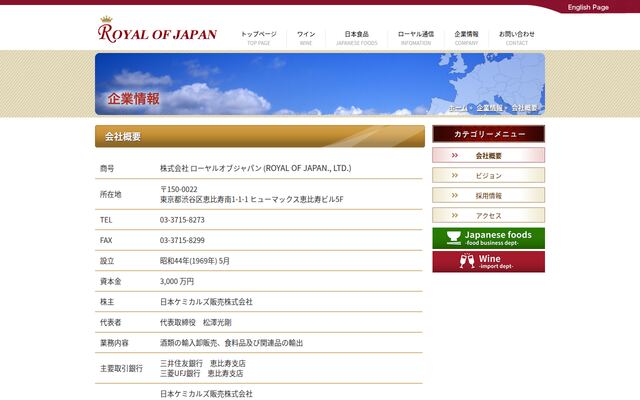This screenshot has width=640, height=400.
Task: Open the ローヤル通信 navigation item
Action: [x=416, y=38]
